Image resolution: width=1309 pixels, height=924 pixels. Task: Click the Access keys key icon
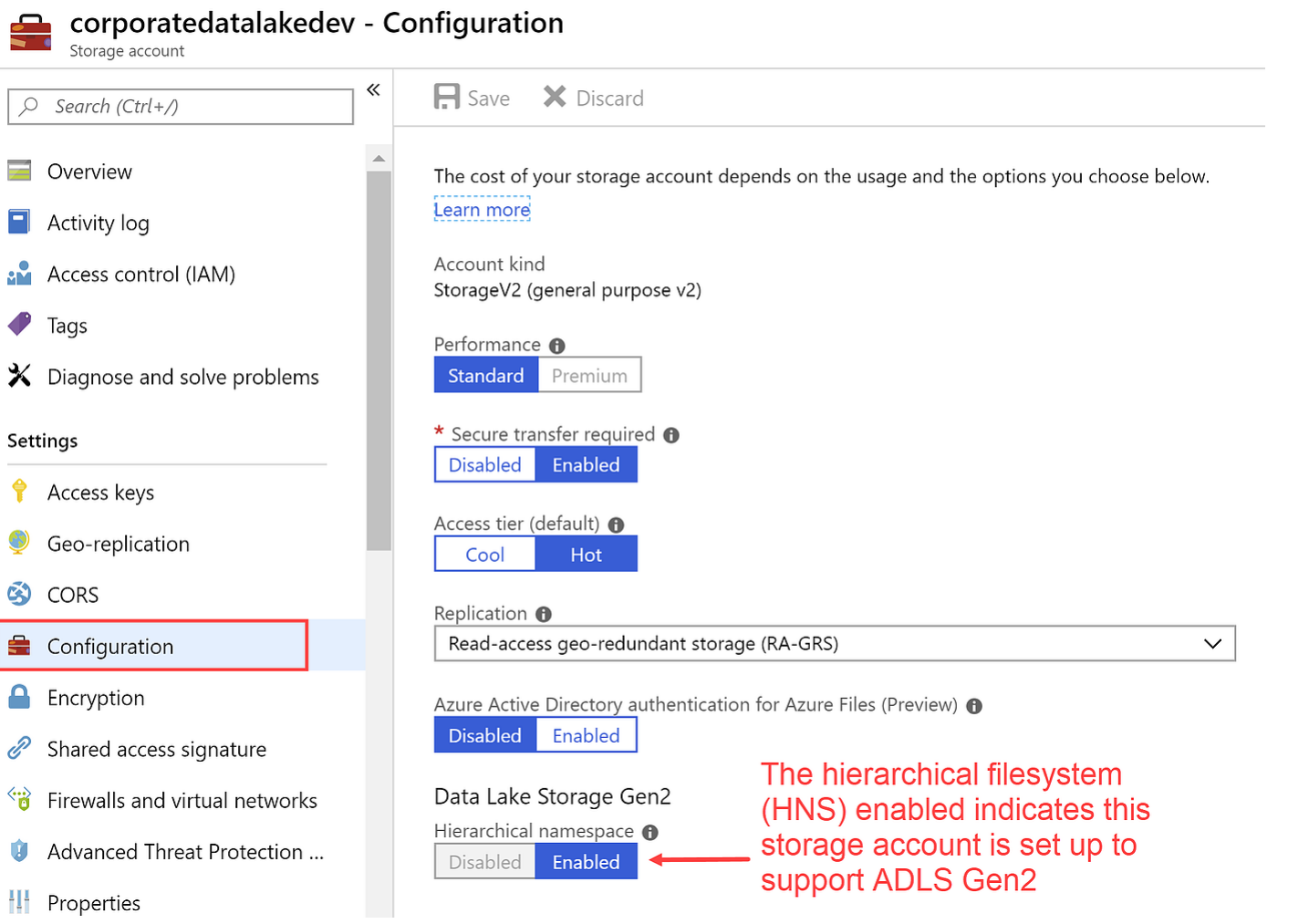pyautogui.click(x=19, y=491)
